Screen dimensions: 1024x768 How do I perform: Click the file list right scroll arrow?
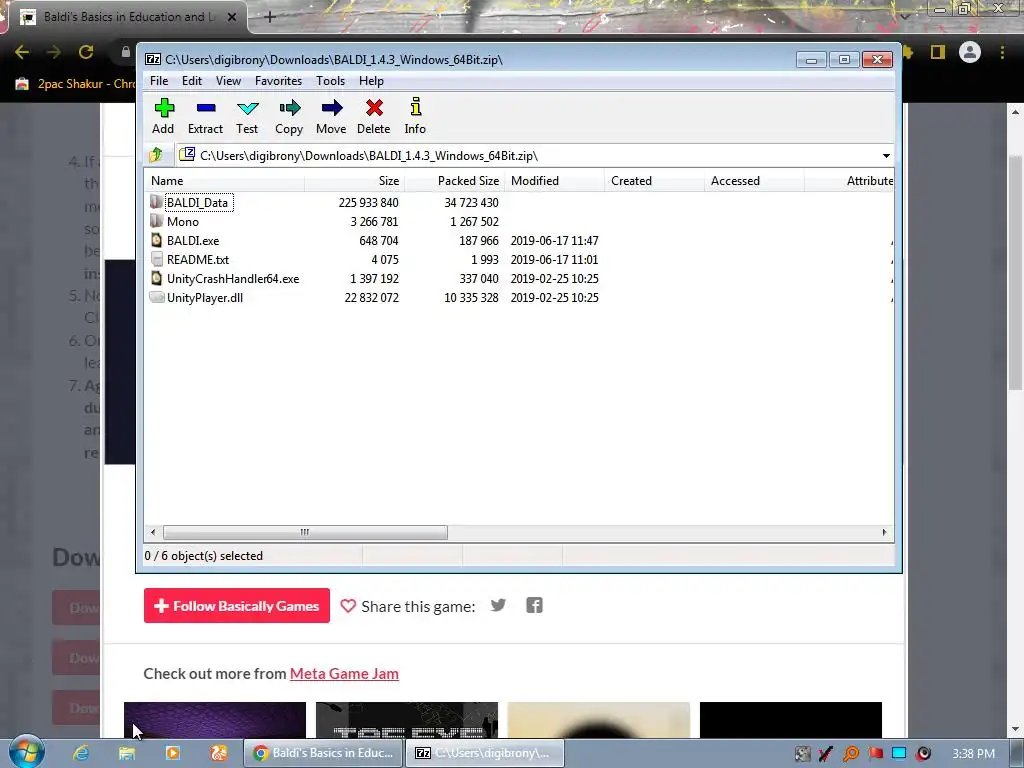[884, 532]
